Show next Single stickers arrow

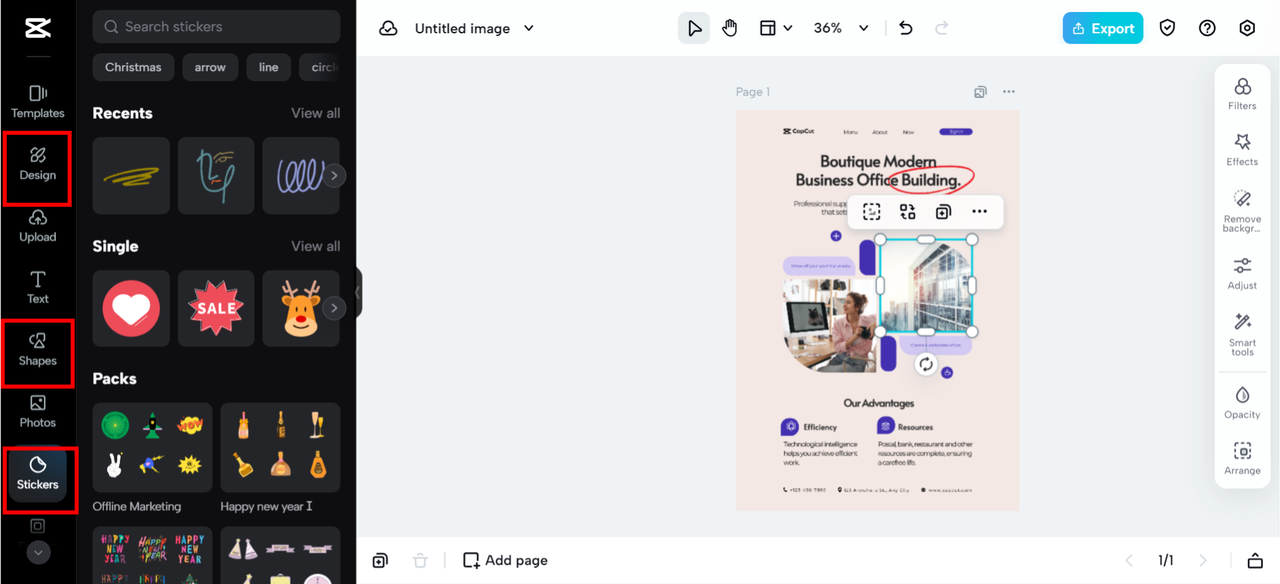(x=334, y=308)
